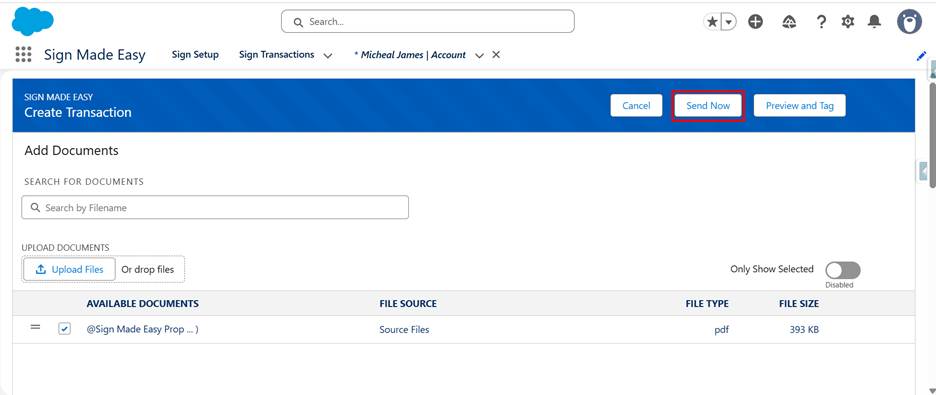
Task: Open the user profile avatar
Action: [x=910, y=21]
